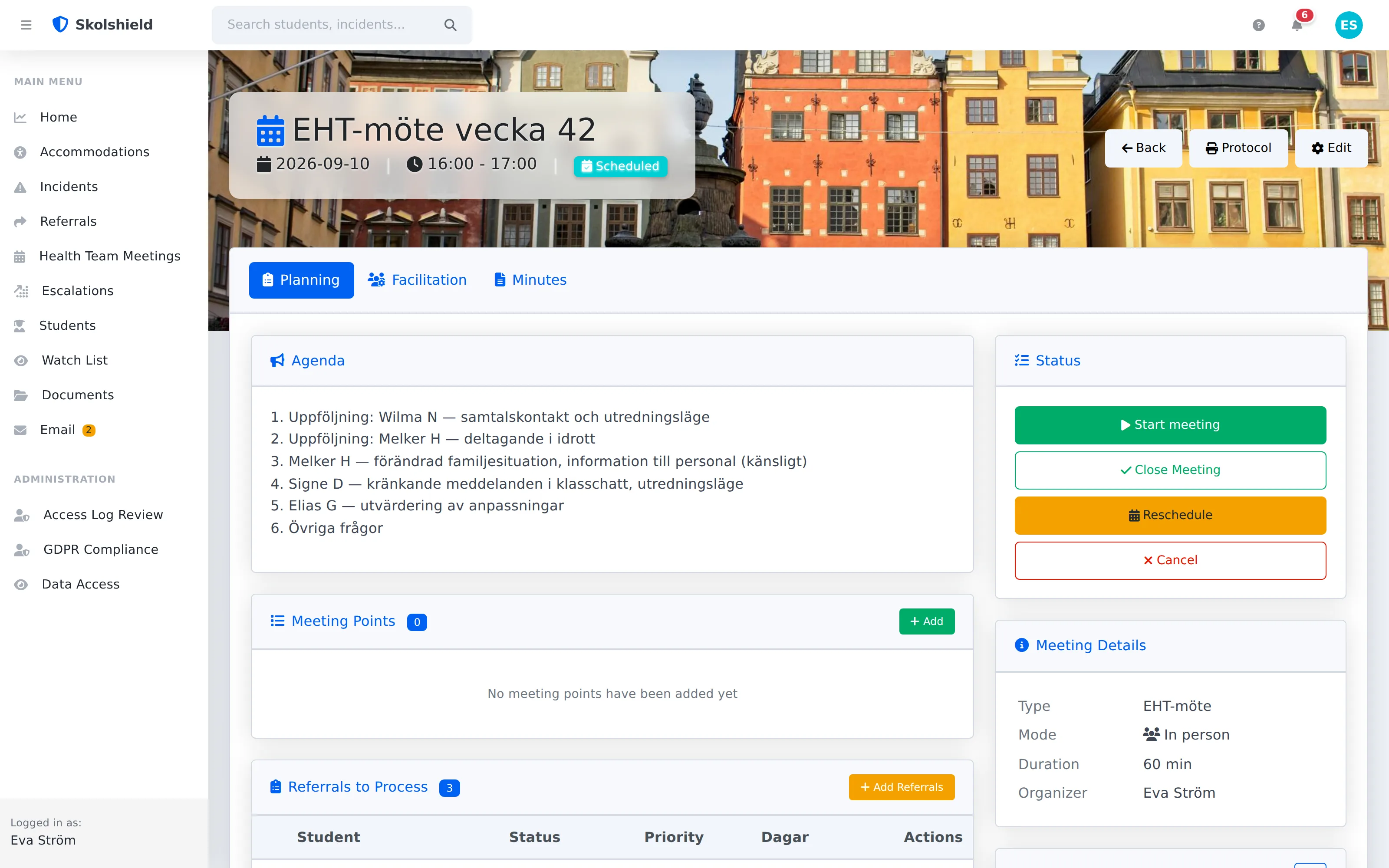Screen dimensions: 1389x868
Task: Reschedule the meeting
Action: pos(1170,515)
